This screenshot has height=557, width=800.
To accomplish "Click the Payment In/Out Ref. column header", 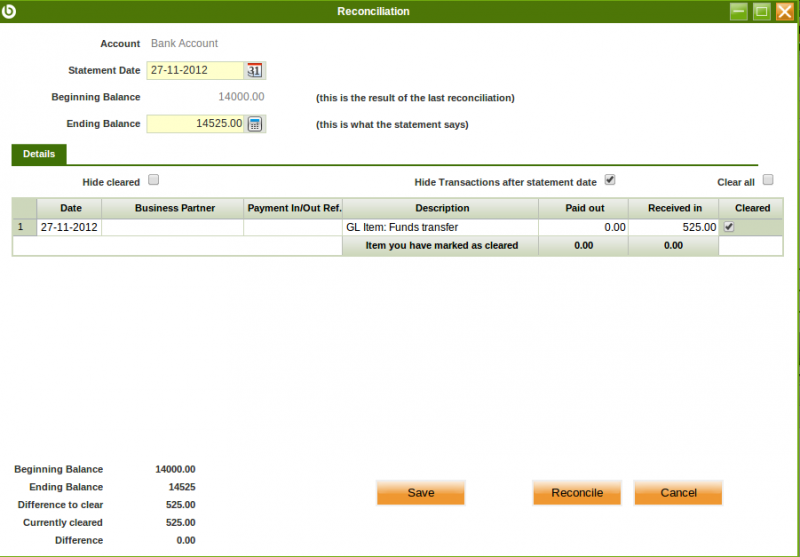I will 293,208.
